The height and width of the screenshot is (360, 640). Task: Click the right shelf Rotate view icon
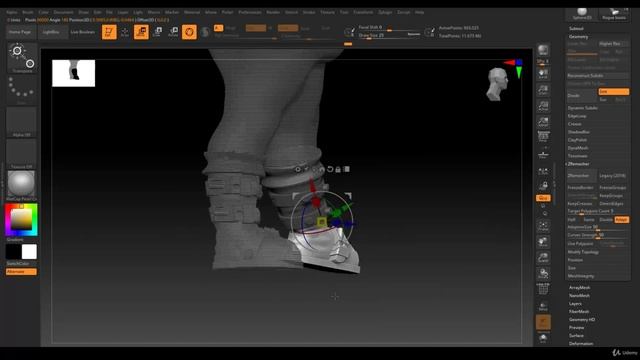(x=543, y=273)
